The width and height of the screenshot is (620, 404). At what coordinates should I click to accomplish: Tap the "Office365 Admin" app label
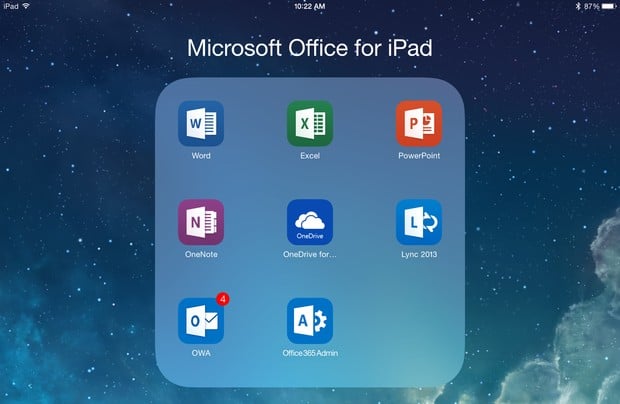[x=310, y=353]
